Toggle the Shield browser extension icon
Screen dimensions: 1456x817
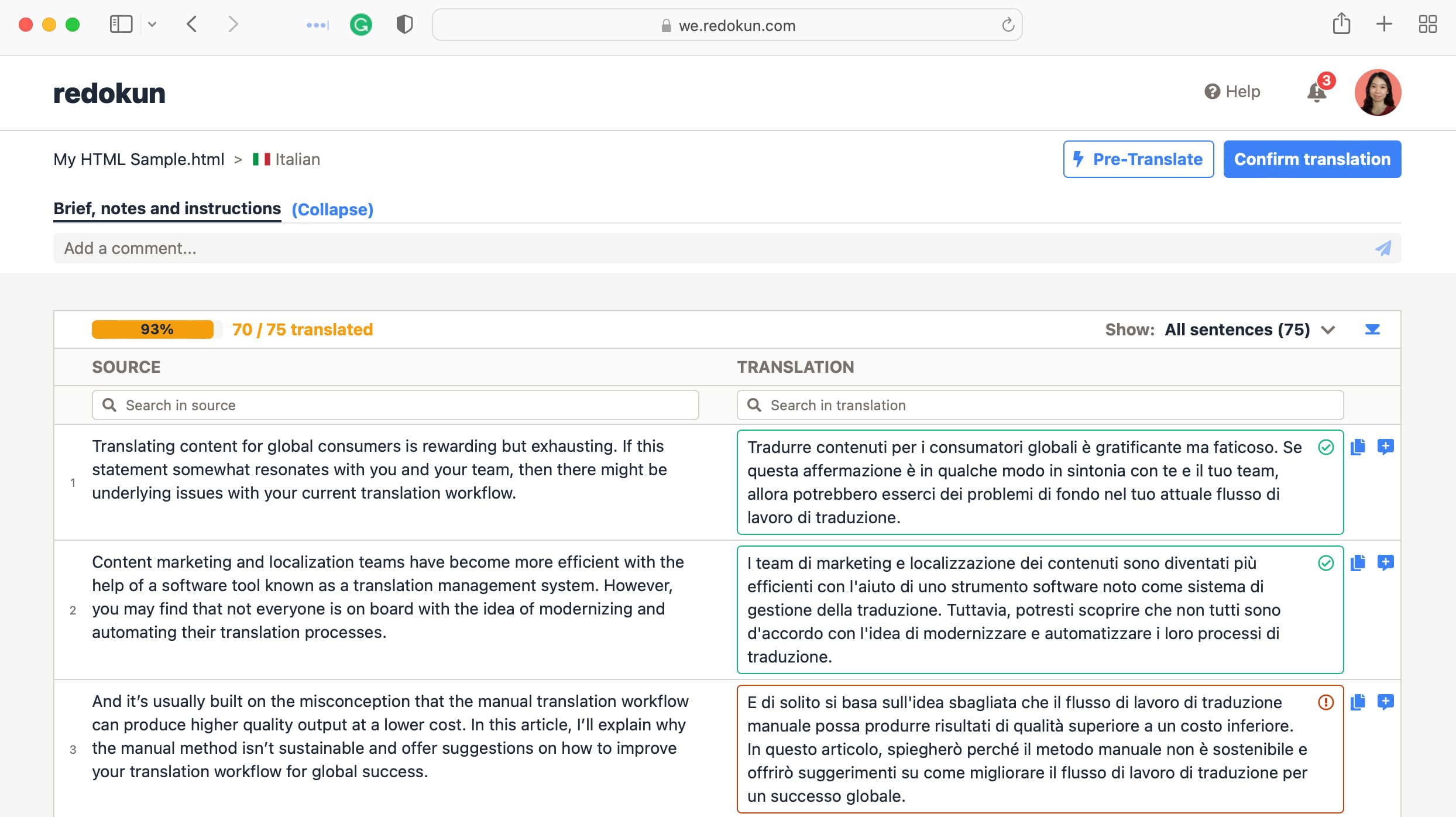(x=404, y=25)
